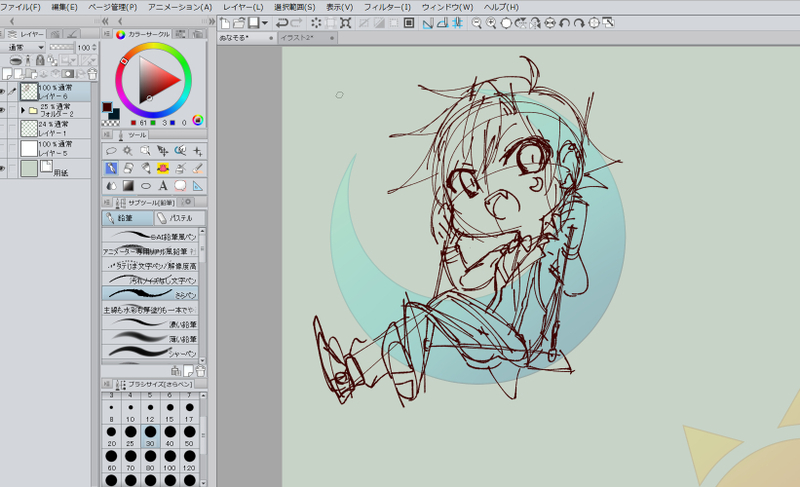
Task: Open the 編集(E) menu
Action: [64, 7]
